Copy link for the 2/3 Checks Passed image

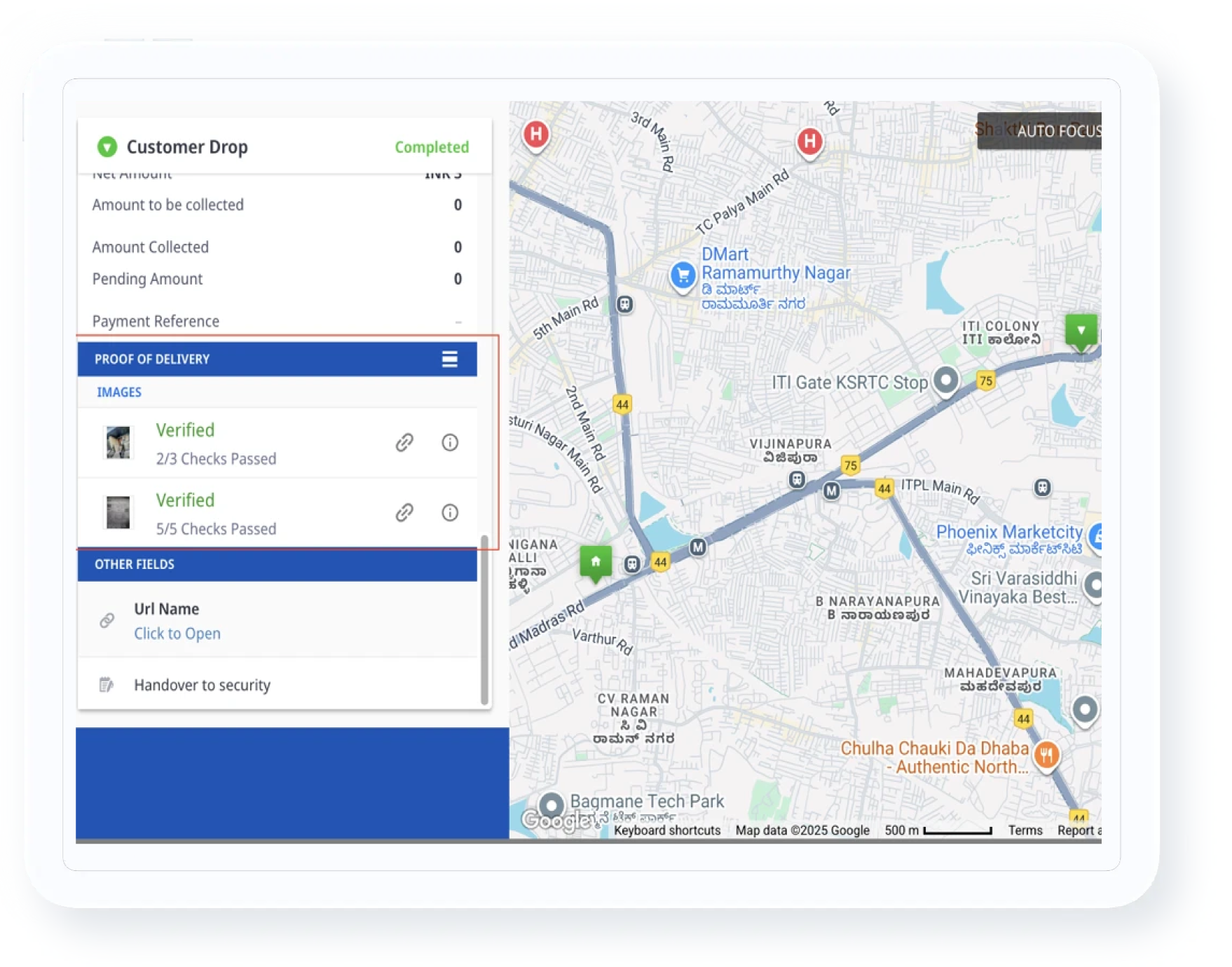[404, 443]
